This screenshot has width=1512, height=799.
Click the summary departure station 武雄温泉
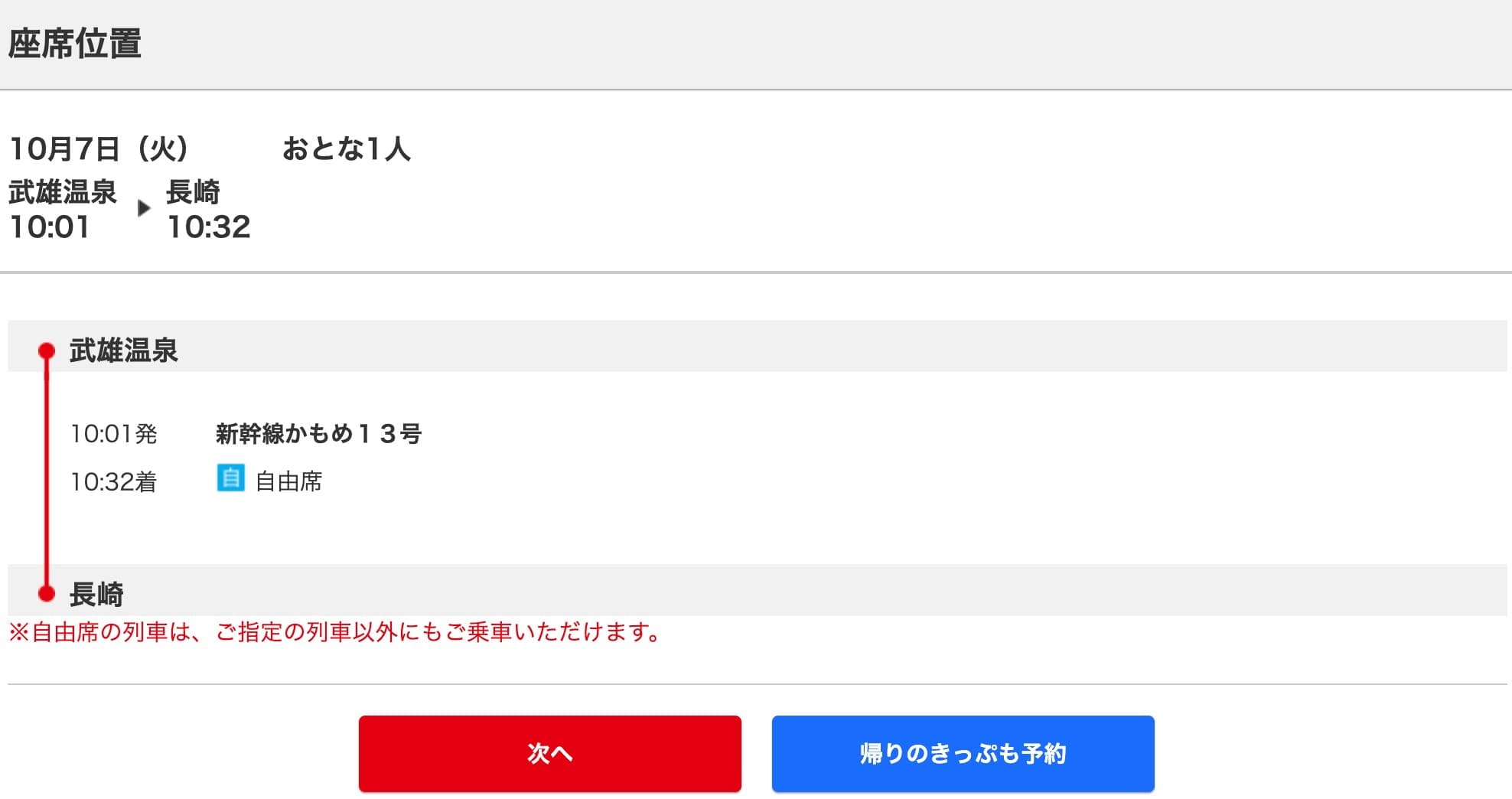[63, 191]
